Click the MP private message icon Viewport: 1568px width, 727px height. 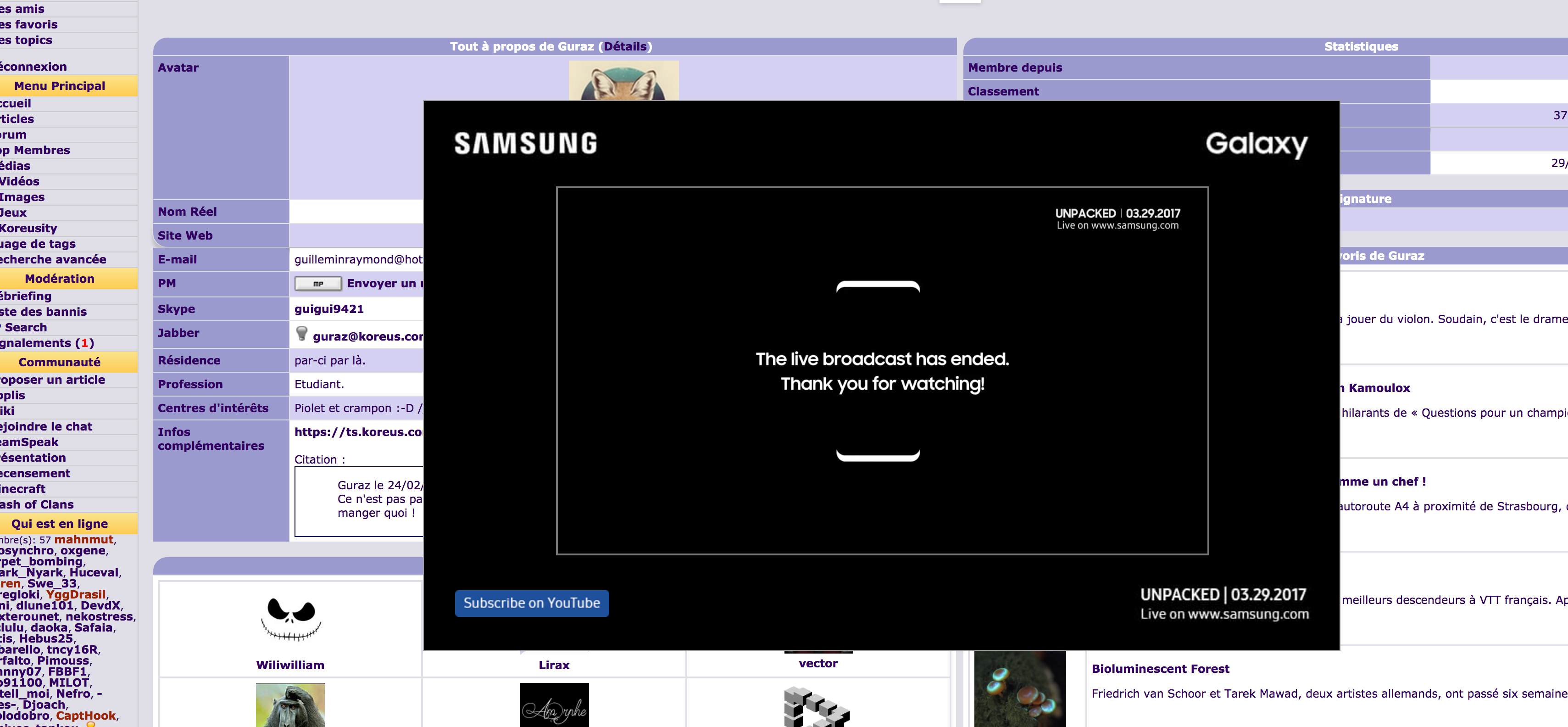(318, 284)
